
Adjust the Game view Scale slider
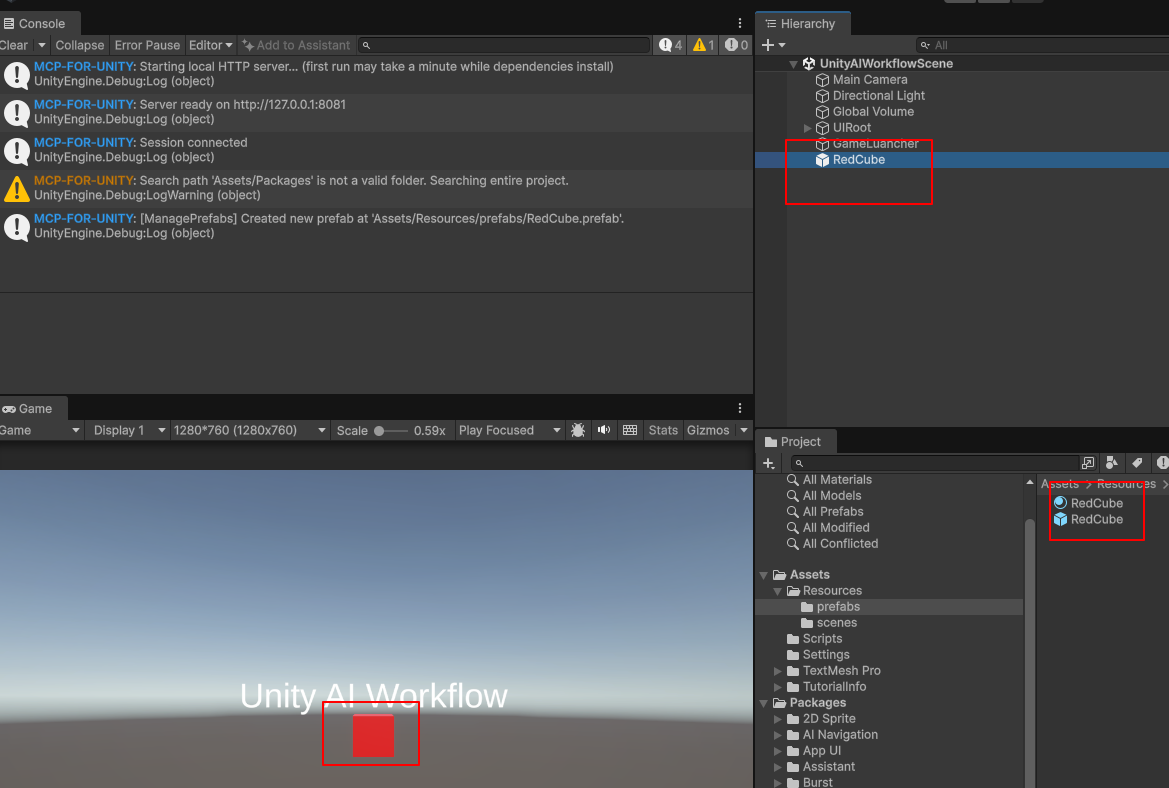391,431
